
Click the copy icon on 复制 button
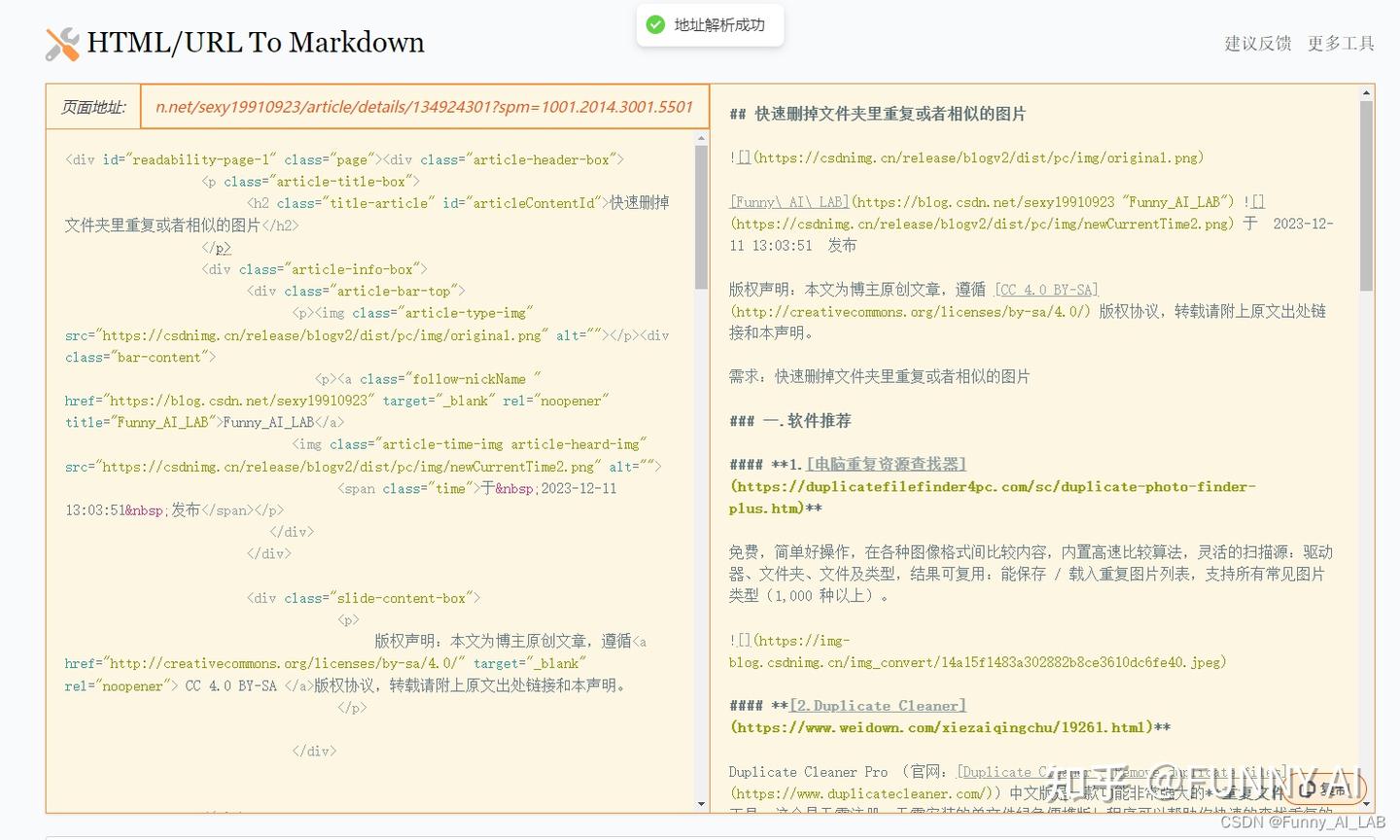1309,788
